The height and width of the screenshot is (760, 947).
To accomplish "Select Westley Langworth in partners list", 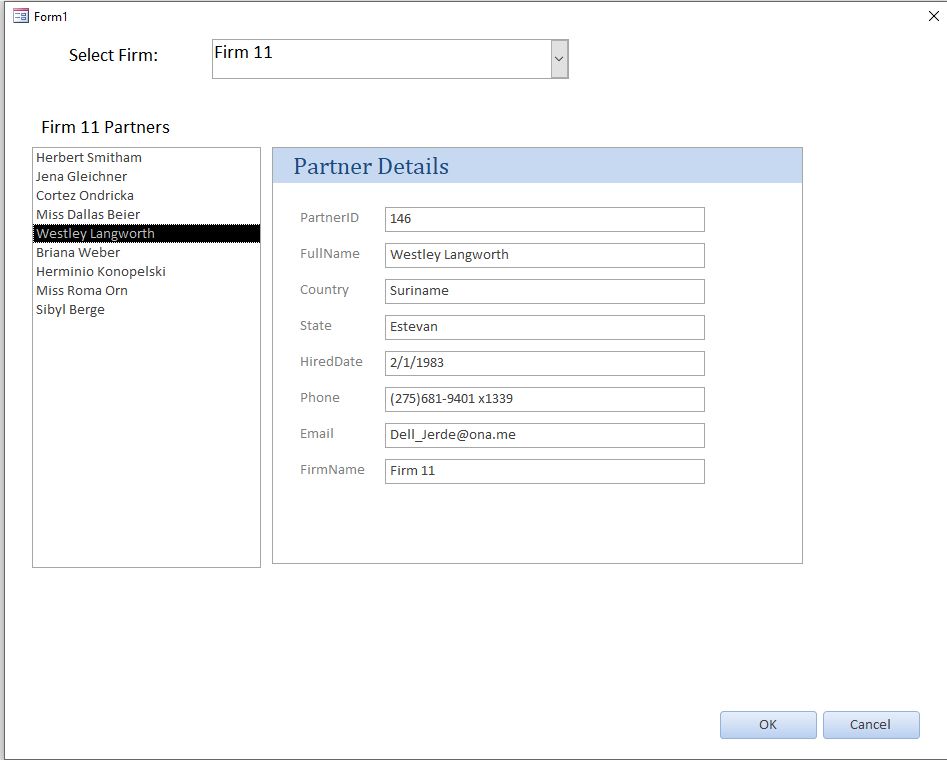I will point(146,233).
